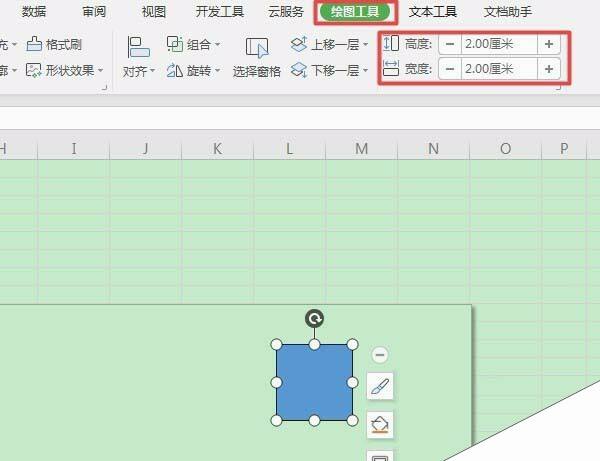This screenshot has width=600, height=461.
Task: Select column L header
Action: [289, 148]
